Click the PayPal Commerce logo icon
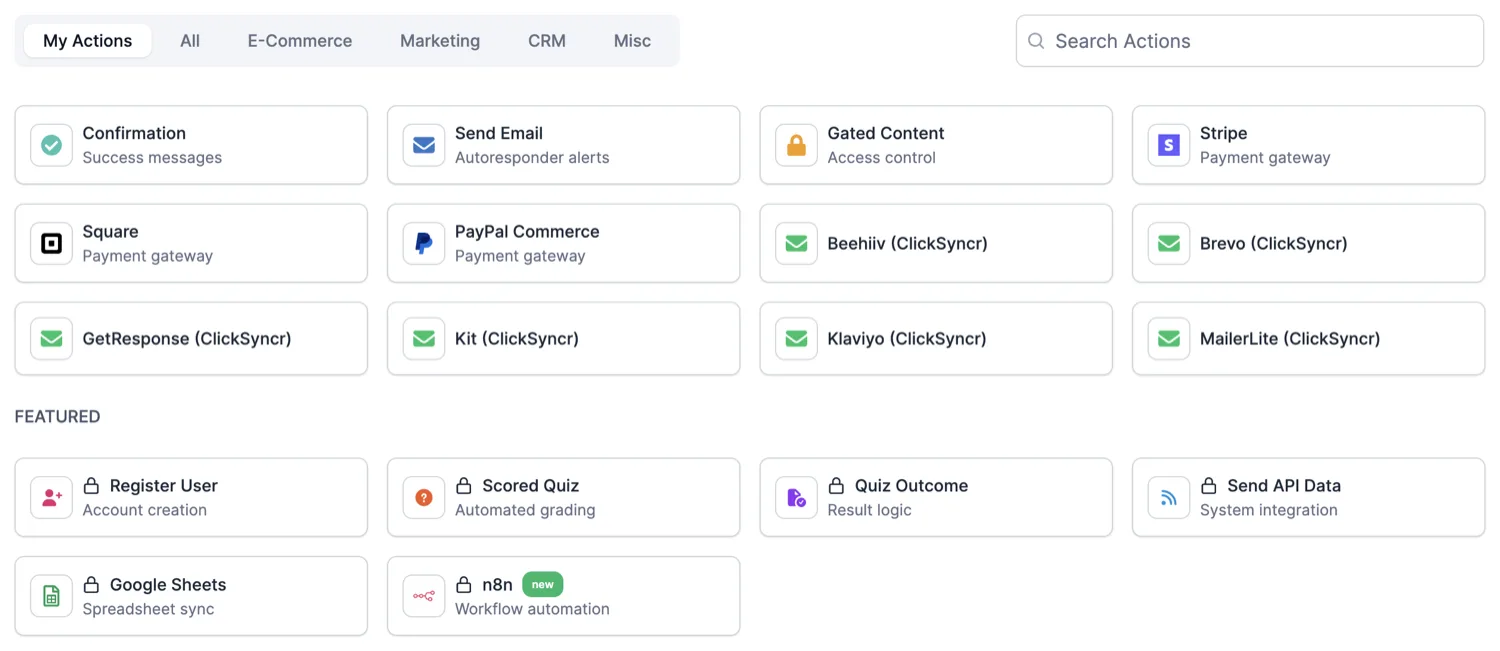 pyautogui.click(x=424, y=243)
